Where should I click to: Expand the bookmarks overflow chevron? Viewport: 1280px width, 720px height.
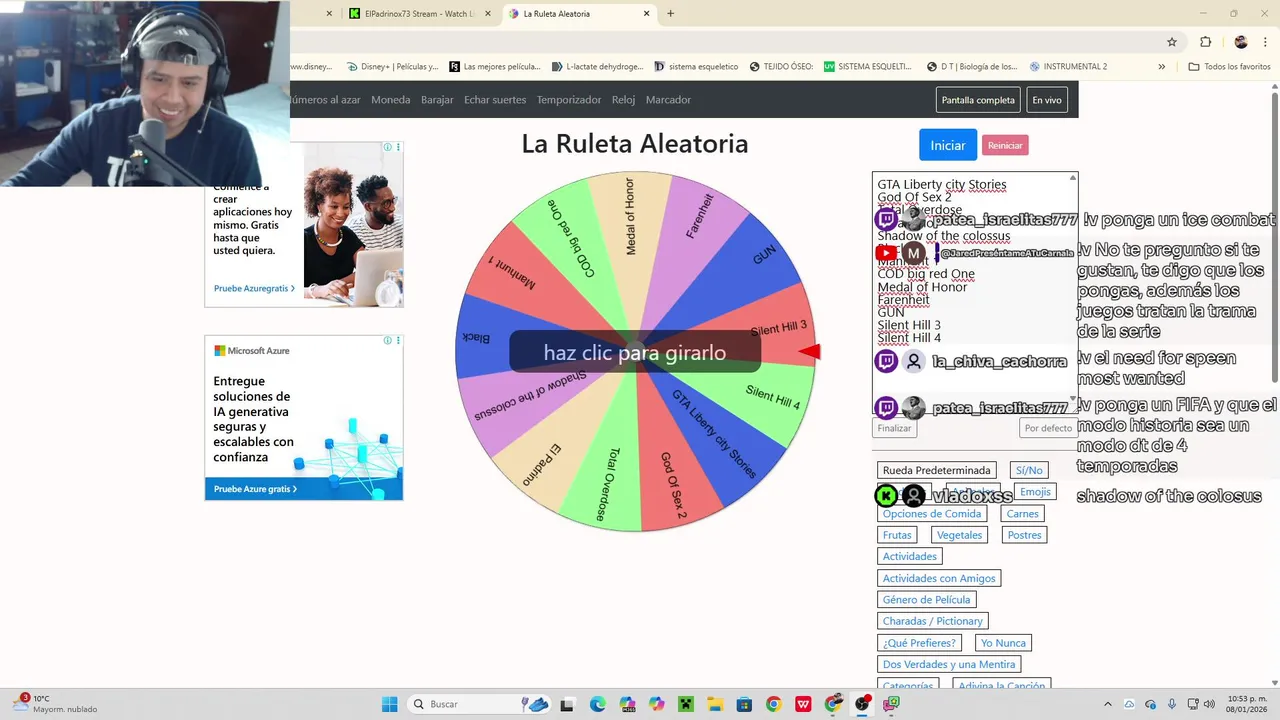[1161, 67]
